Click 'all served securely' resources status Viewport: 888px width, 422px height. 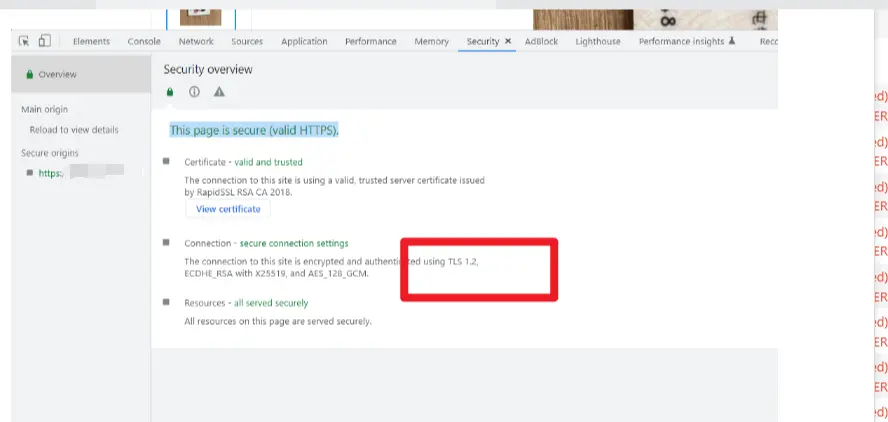[271, 303]
